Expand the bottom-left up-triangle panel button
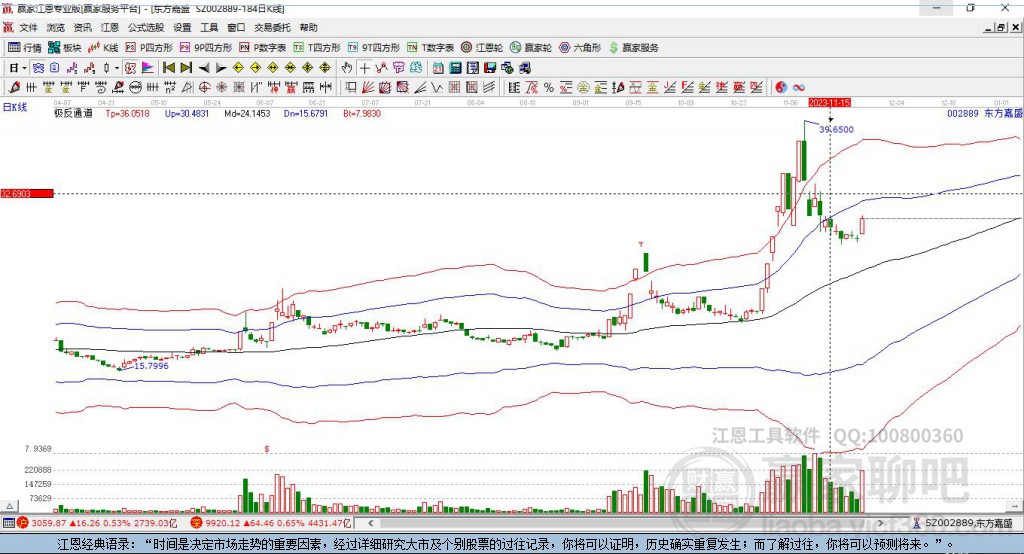The width and height of the screenshot is (1024, 554). (10, 506)
